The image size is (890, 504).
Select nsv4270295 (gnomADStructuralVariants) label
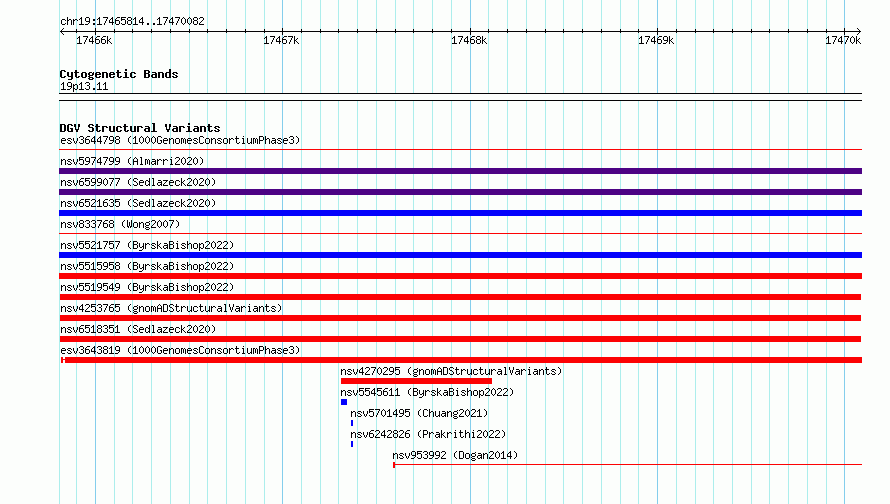pyautogui.click(x=451, y=371)
